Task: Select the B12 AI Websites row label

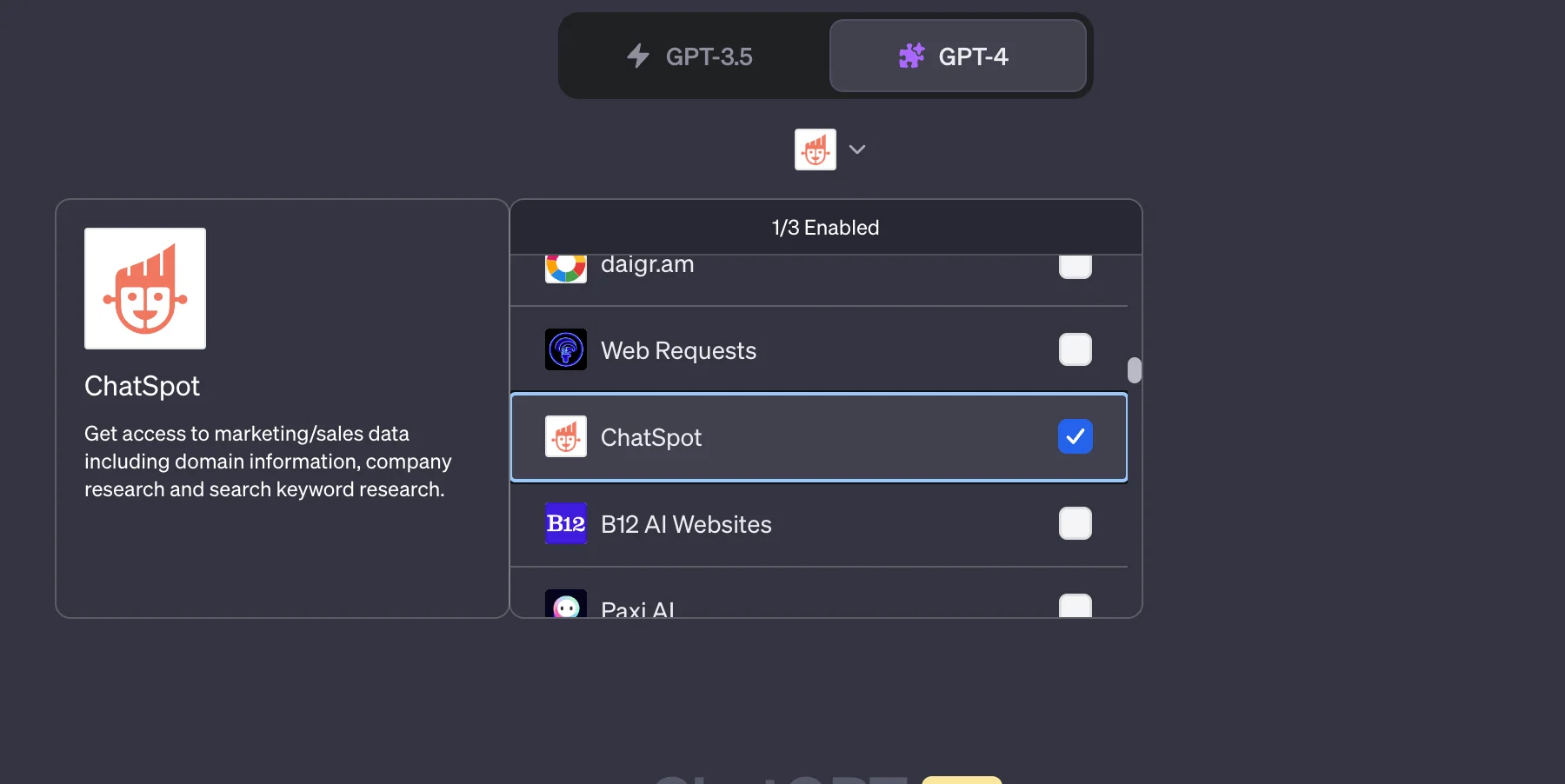Action: pyautogui.click(x=686, y=524)
